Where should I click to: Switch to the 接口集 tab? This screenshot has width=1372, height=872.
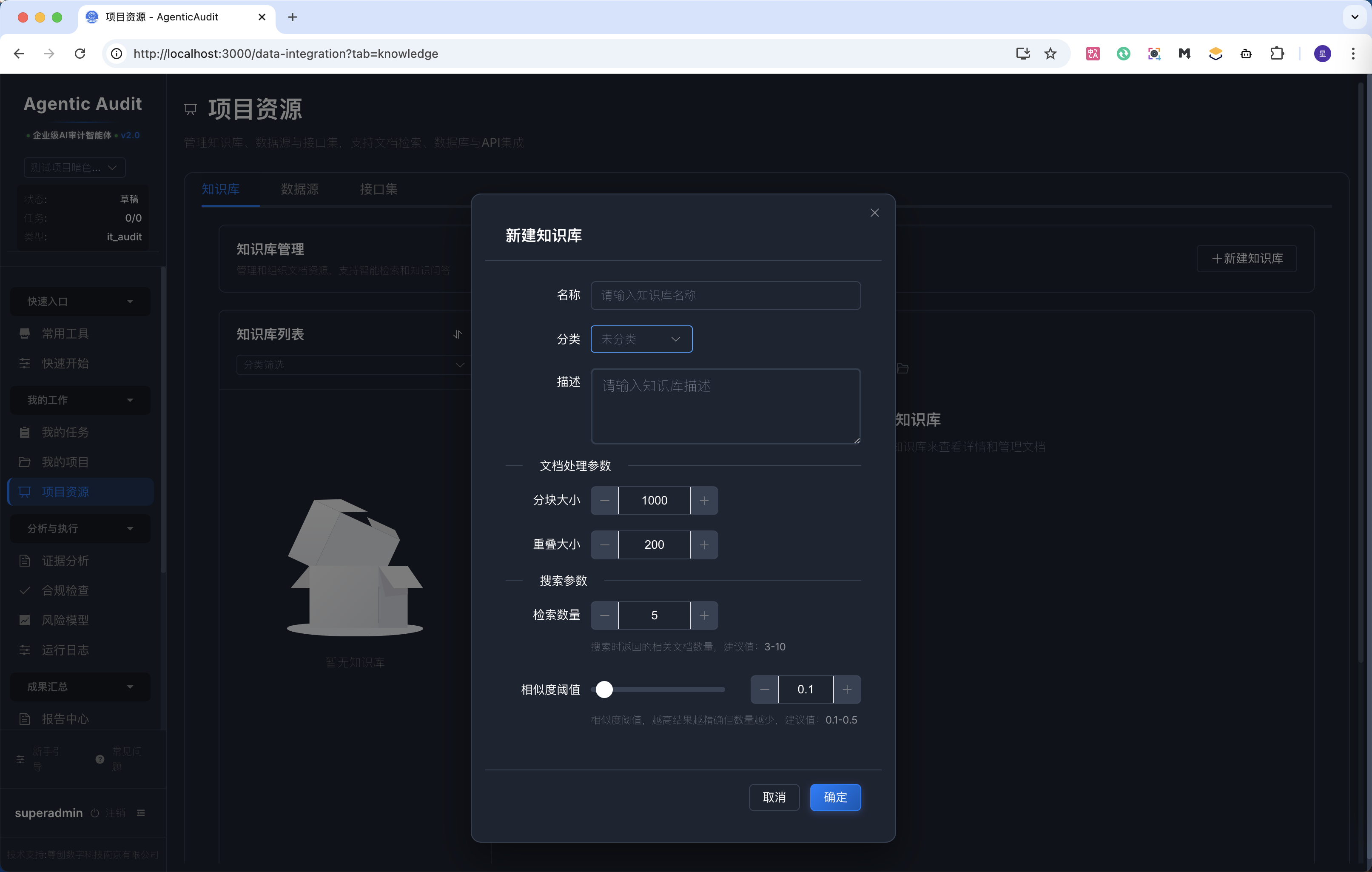point(378,189)
